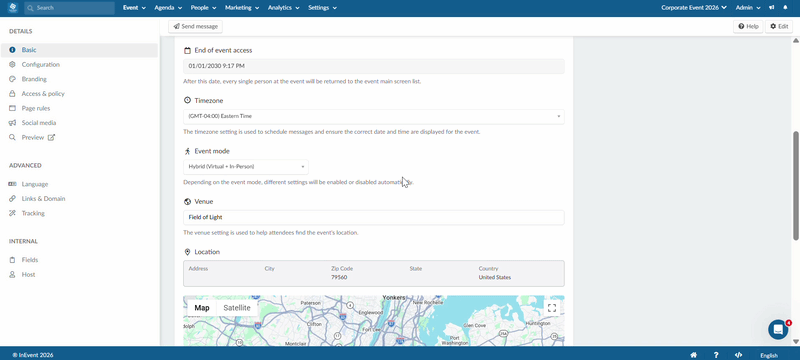Image resolution: width=800 pixels, height=360 pixels.
Task: Click the top Search field
Action: [x=69, y=8]
